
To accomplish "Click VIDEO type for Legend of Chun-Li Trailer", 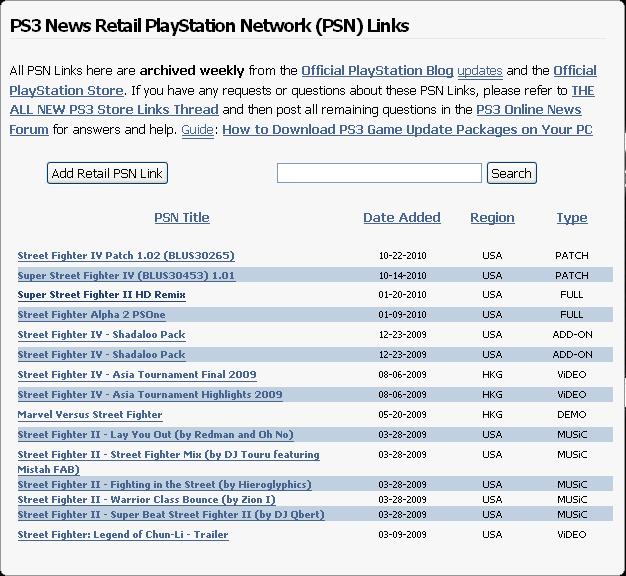I will [572, 534].
